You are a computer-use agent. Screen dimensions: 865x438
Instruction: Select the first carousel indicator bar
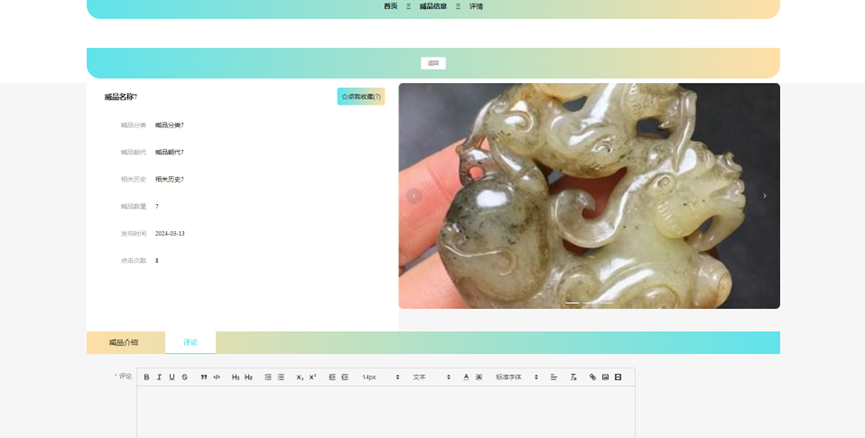(x=573, y=303)
